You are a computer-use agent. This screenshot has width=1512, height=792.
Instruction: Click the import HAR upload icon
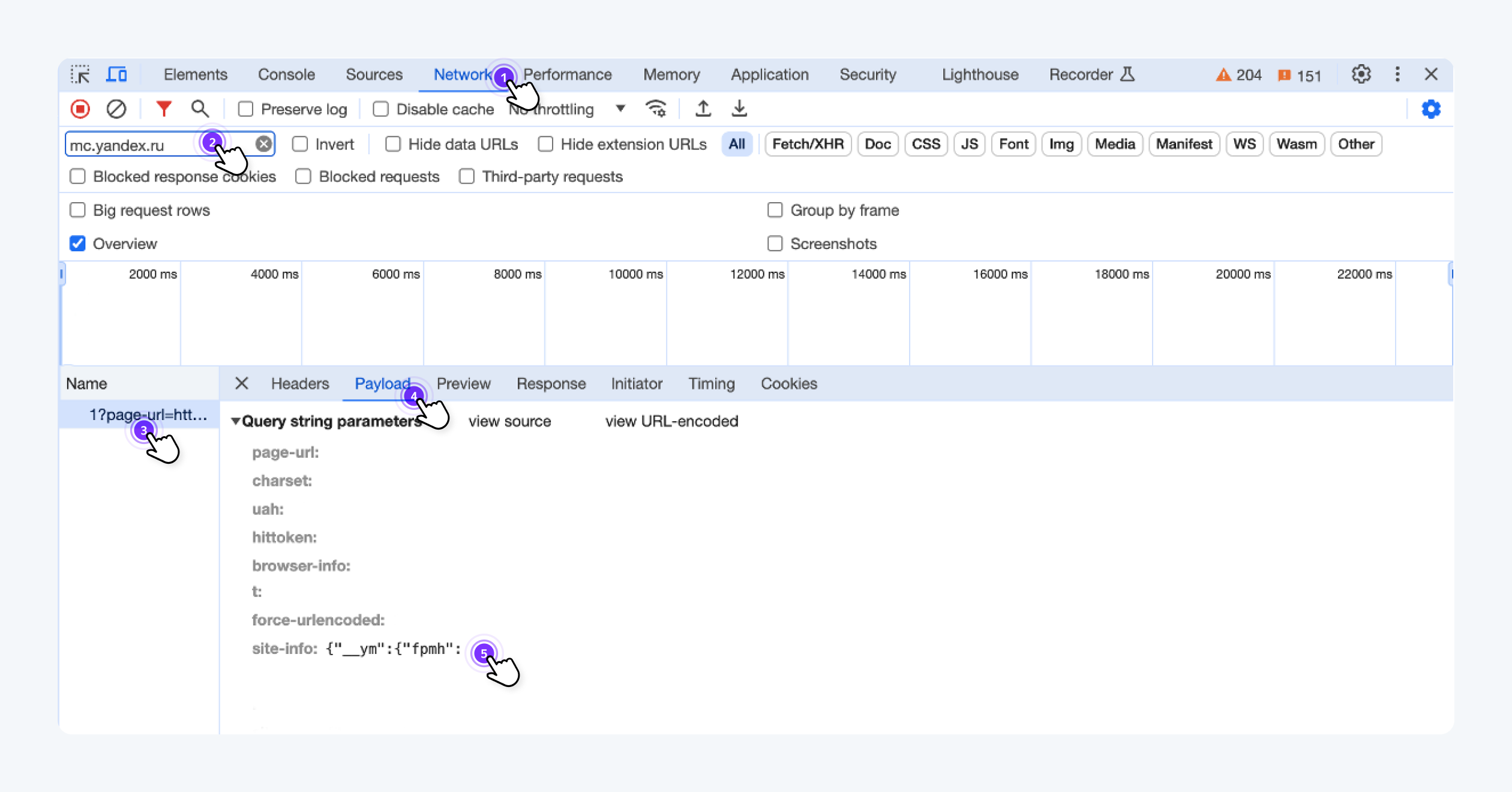tap(703, 109)
